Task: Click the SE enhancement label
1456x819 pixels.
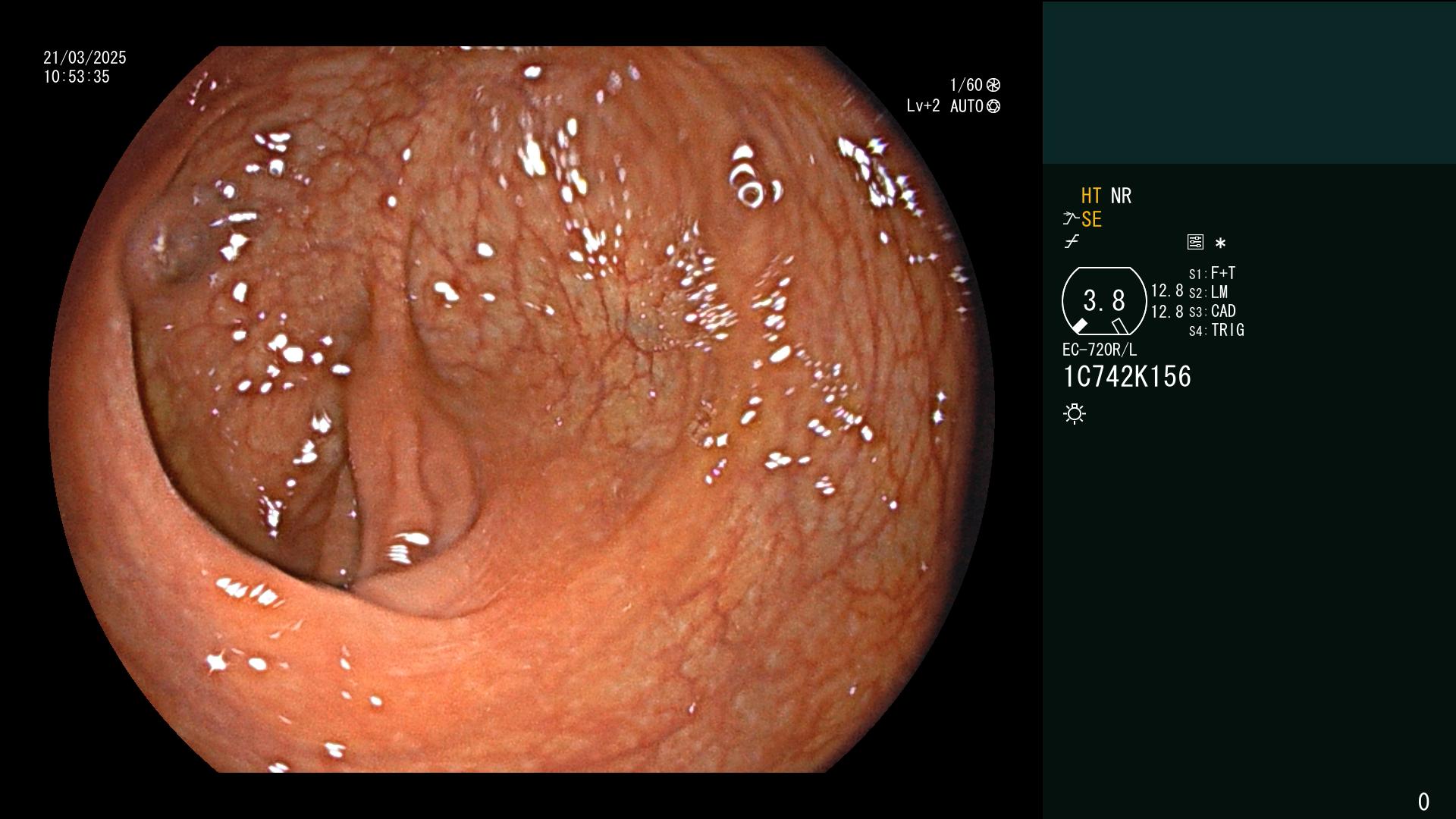Action: point(1091,219)
